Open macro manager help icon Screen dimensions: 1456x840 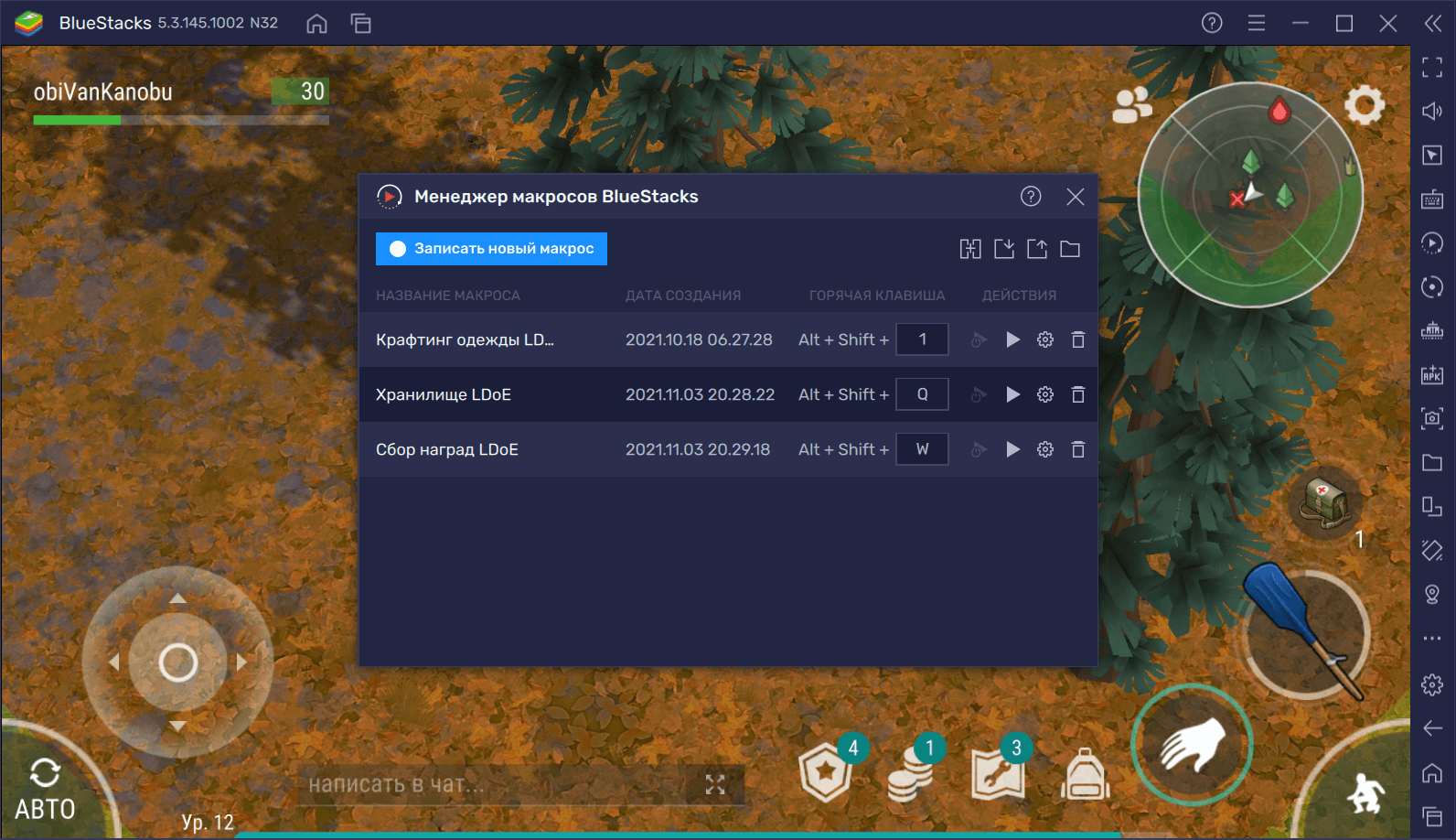1031,196
